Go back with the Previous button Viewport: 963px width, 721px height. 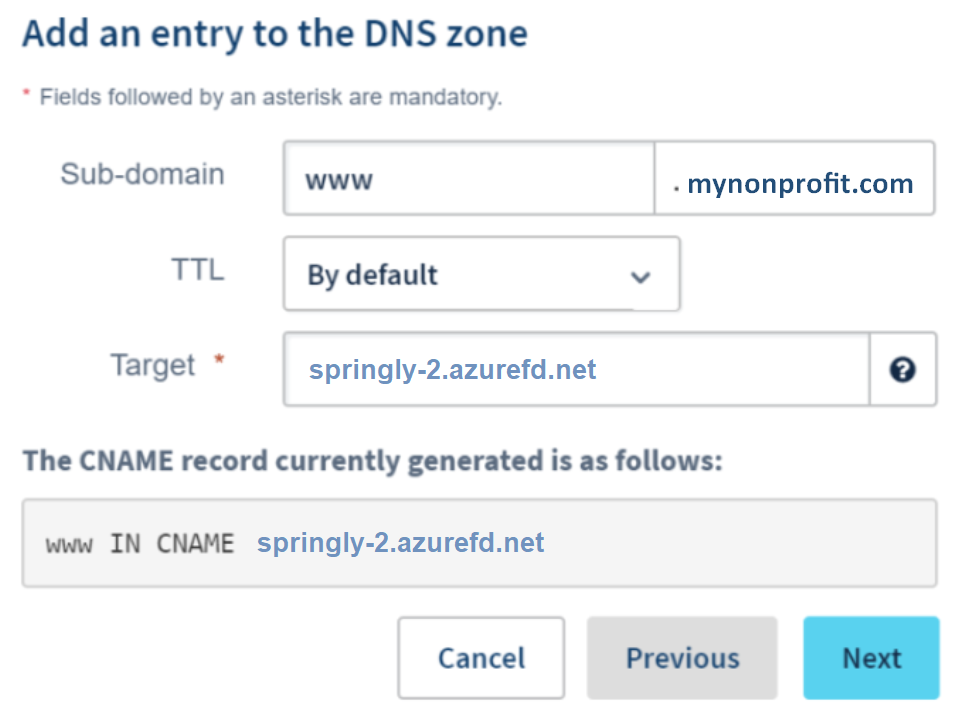682,658
